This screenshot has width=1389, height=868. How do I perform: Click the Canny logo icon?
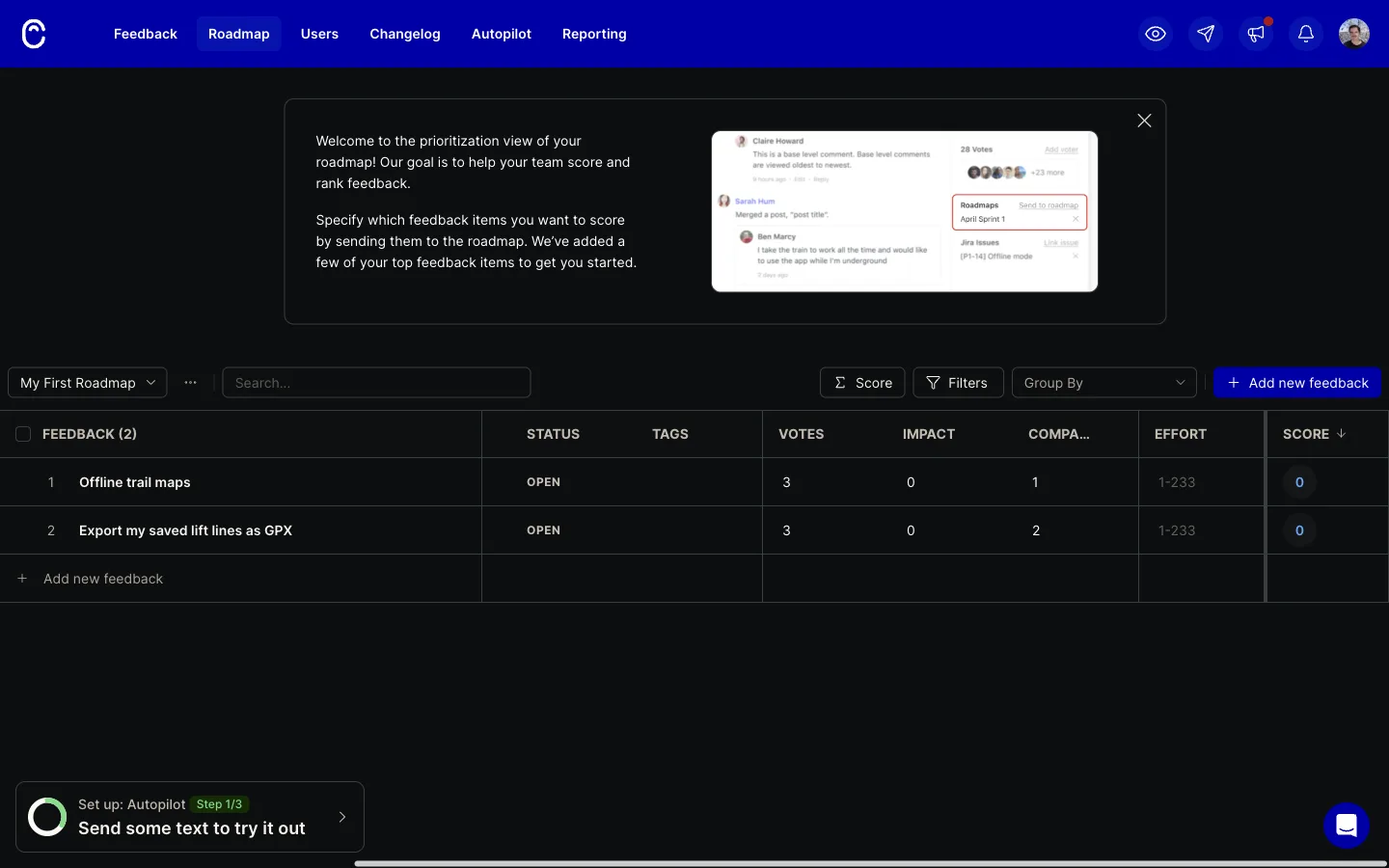(34, 34)
